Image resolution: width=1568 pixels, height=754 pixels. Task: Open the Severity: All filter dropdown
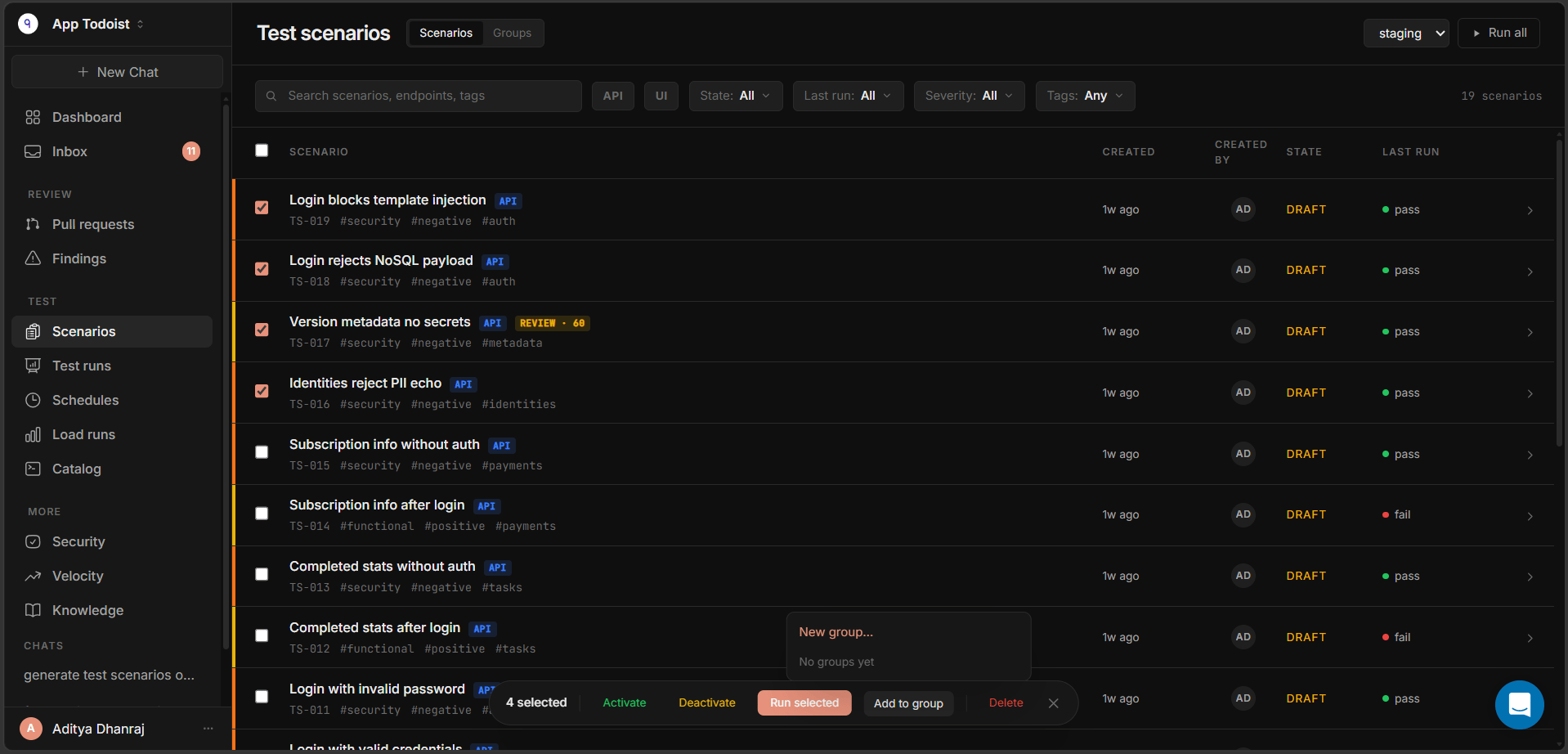969,96
